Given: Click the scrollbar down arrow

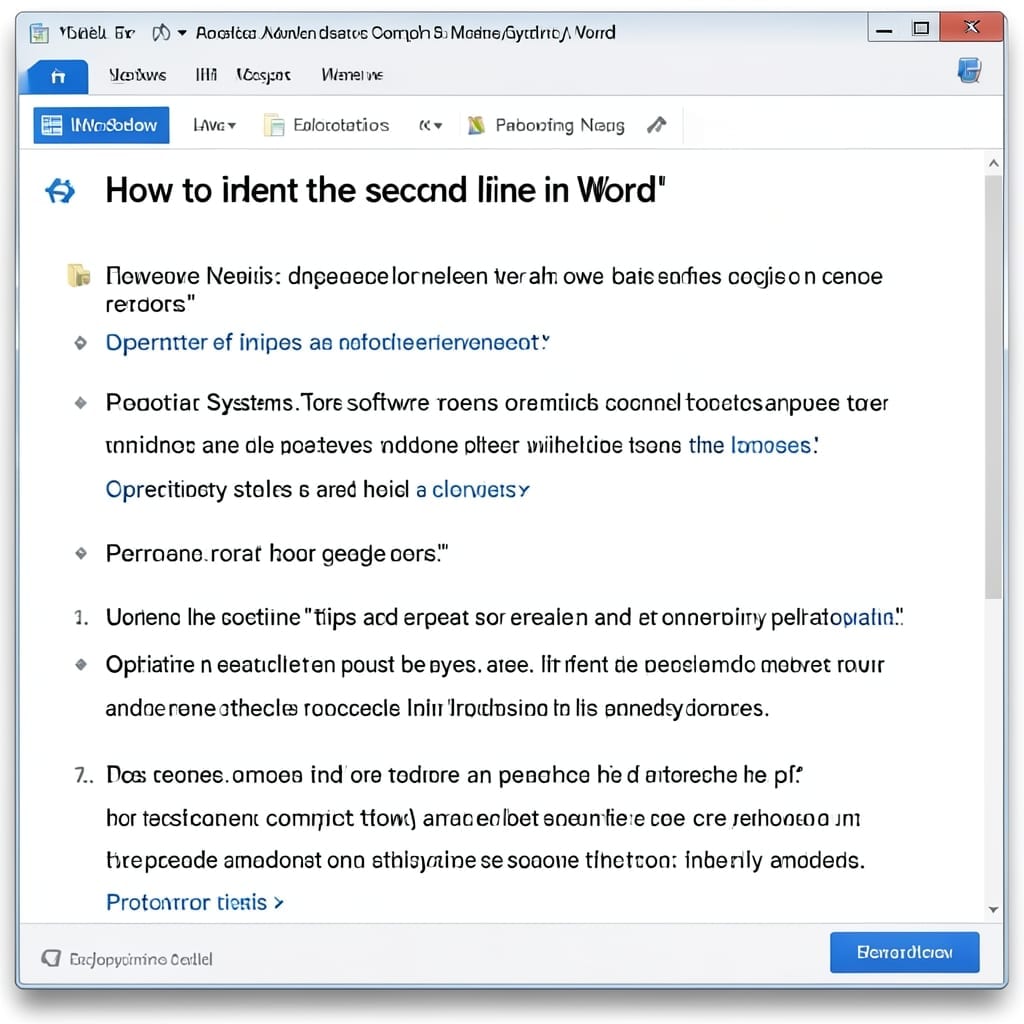Looking at the screenshot, I should click(x=993, y=909).
